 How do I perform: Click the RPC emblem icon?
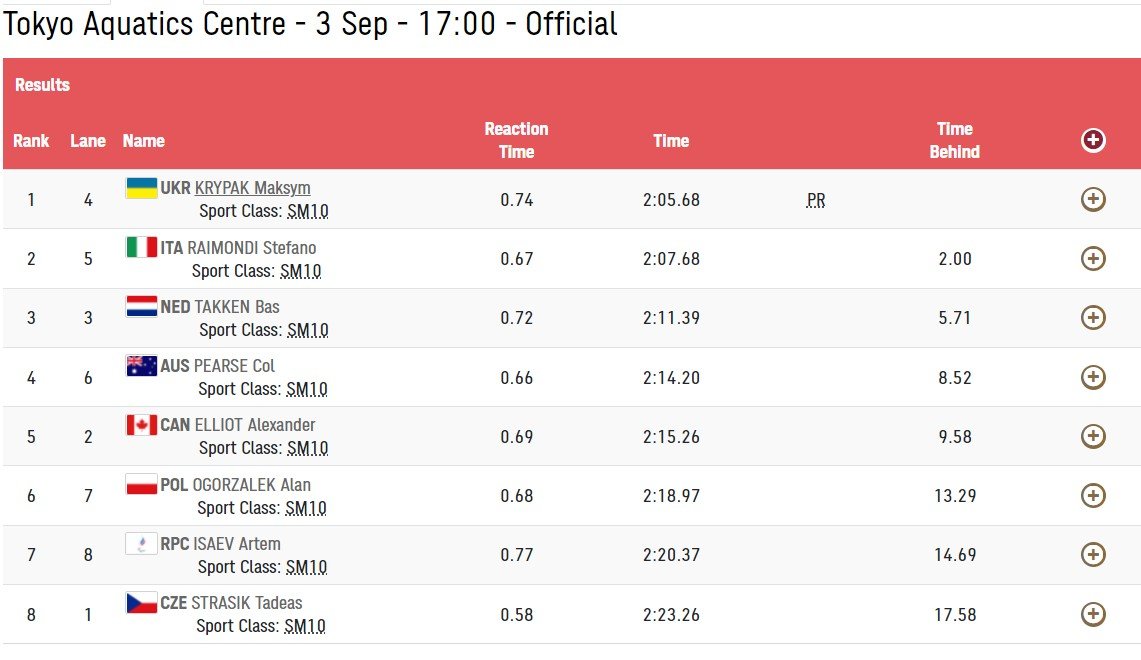(141, 543)
